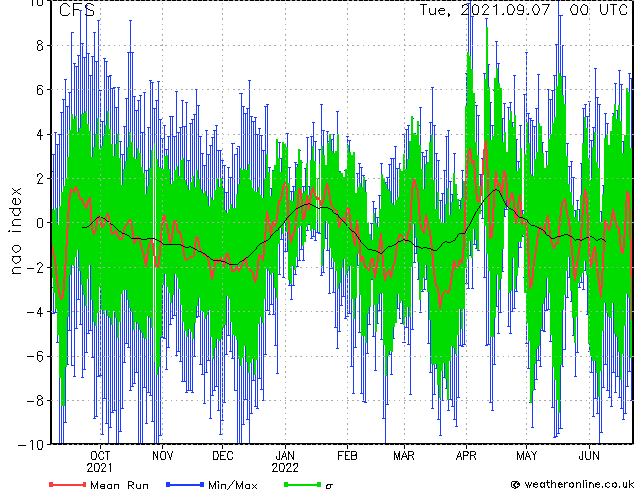Select the NOV axis label
This screenshot has width=634, height=490.
coord(163,456)
